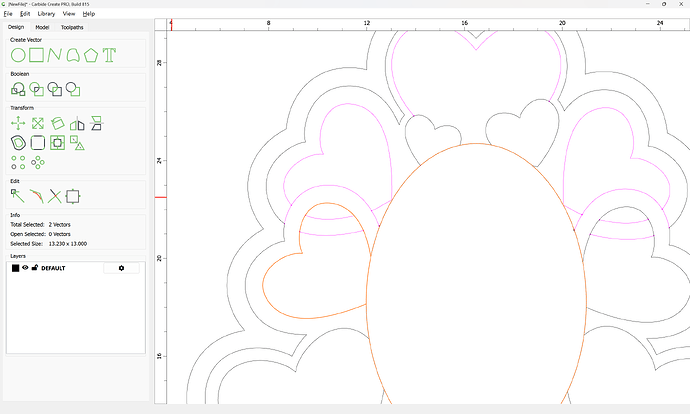Switch to the Design tab
This screenshot has height=414, width=690.
click(16, 27)
